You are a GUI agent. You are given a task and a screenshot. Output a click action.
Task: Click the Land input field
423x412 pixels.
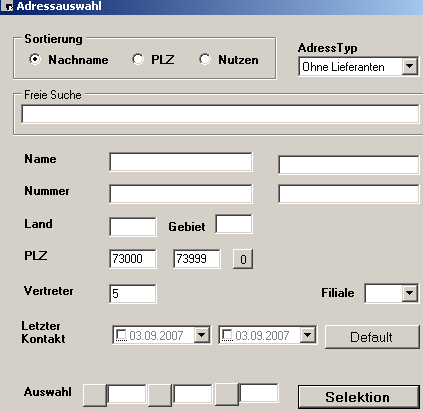tap(133, 227)
